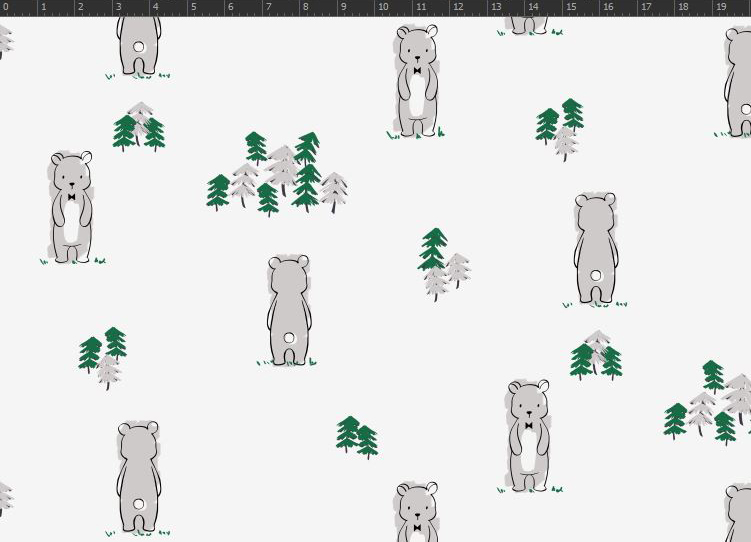The height and width of the screenshot is (542, 751).
Task: Select the ruler number 13
Action: pyautogui.click(x=496, y=7)
